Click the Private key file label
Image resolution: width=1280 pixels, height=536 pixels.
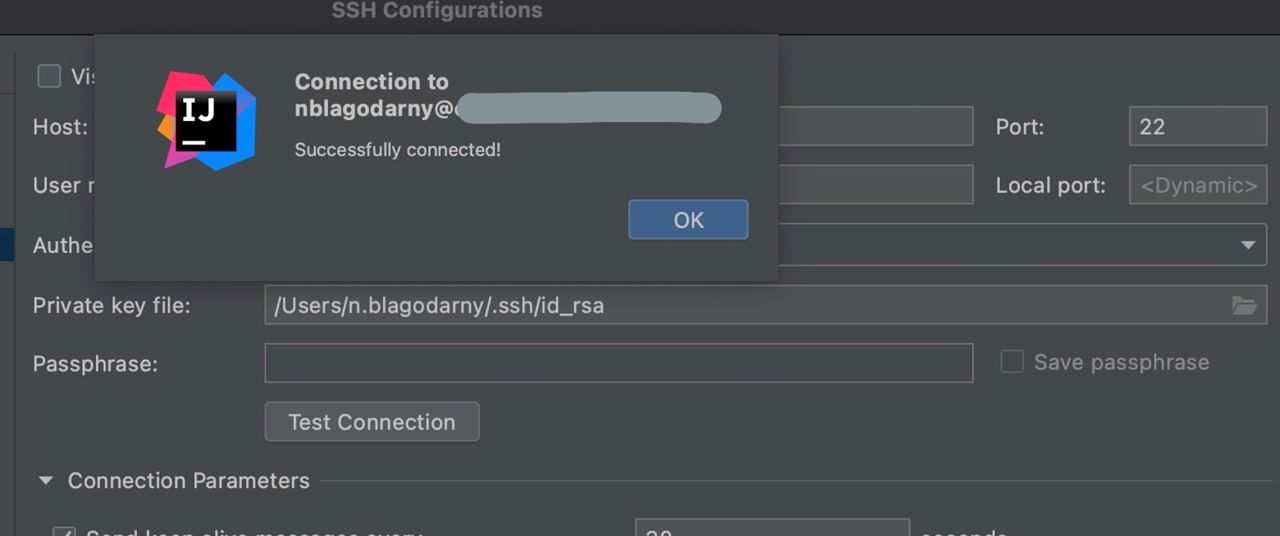coord(111,305)
